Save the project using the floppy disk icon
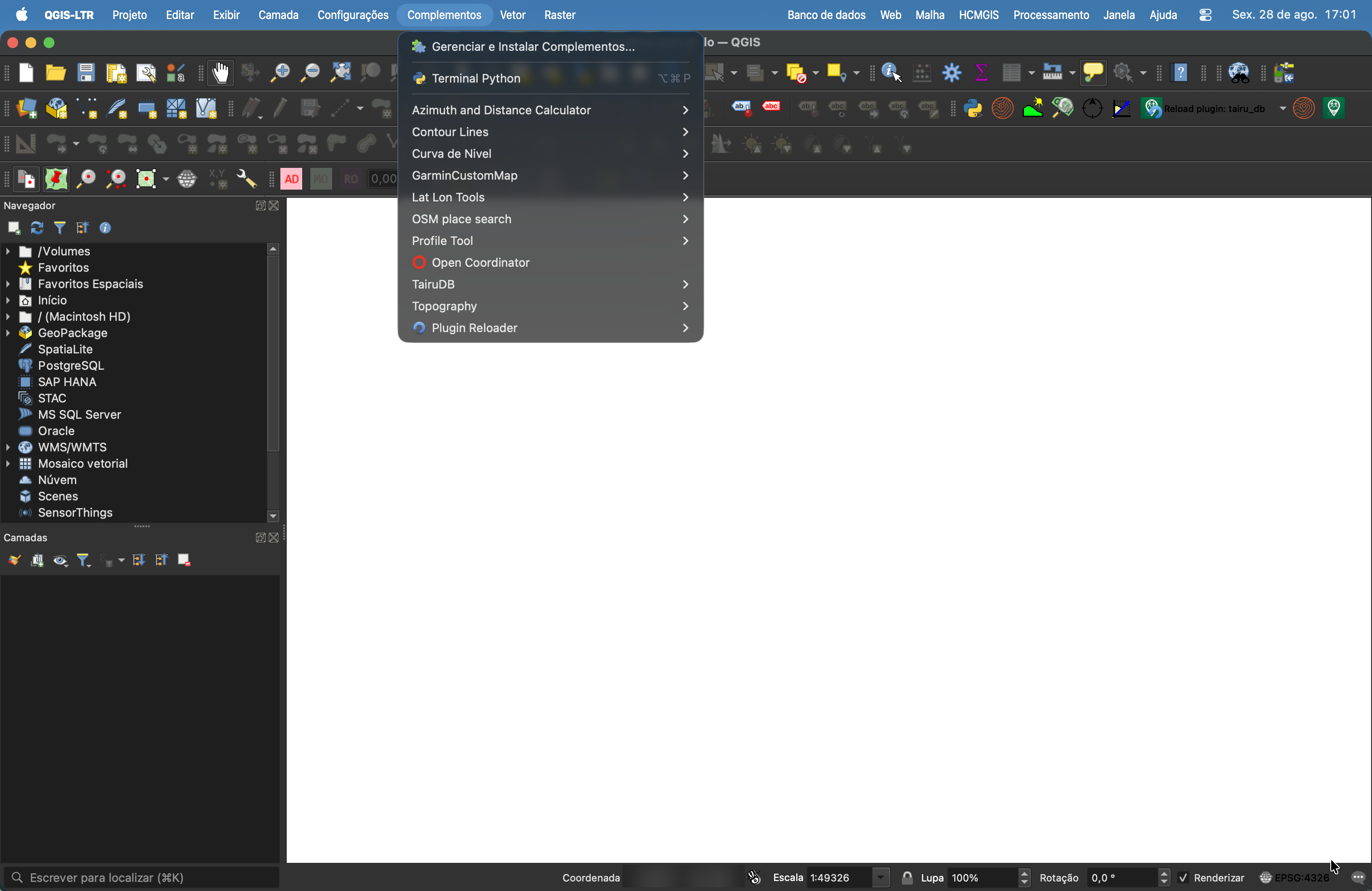Image resolution: width=1372 pixels, height=891 pixels. (86, 73)
